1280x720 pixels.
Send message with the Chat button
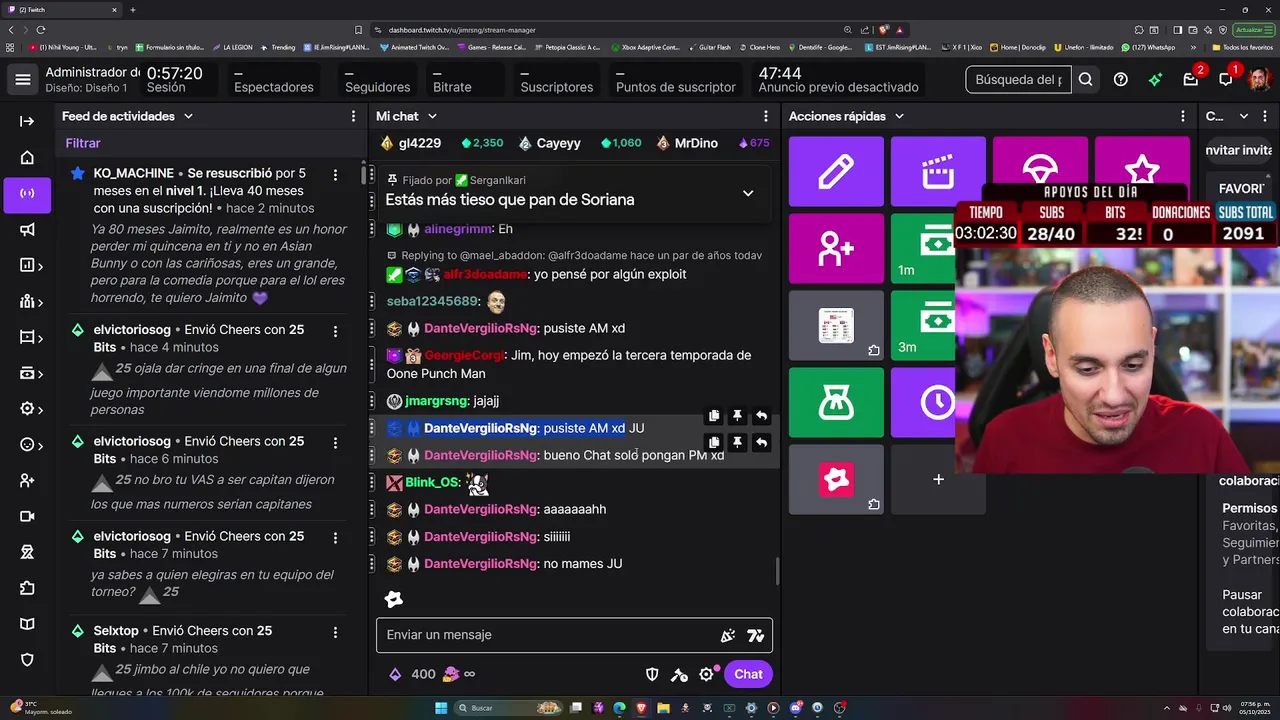[748, 674]
